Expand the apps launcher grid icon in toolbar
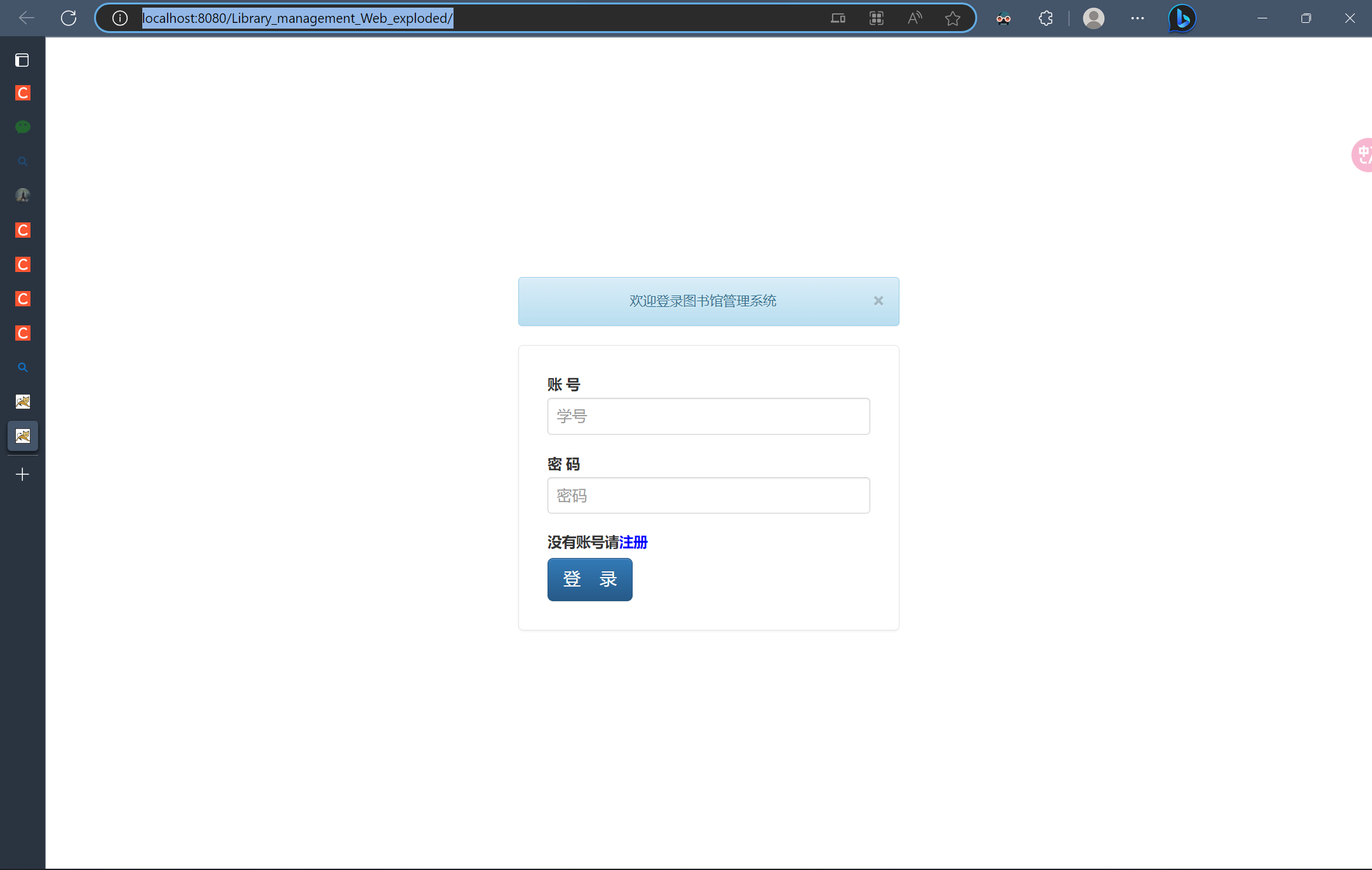Screen dimensions: 1372x870 [877, 18]
